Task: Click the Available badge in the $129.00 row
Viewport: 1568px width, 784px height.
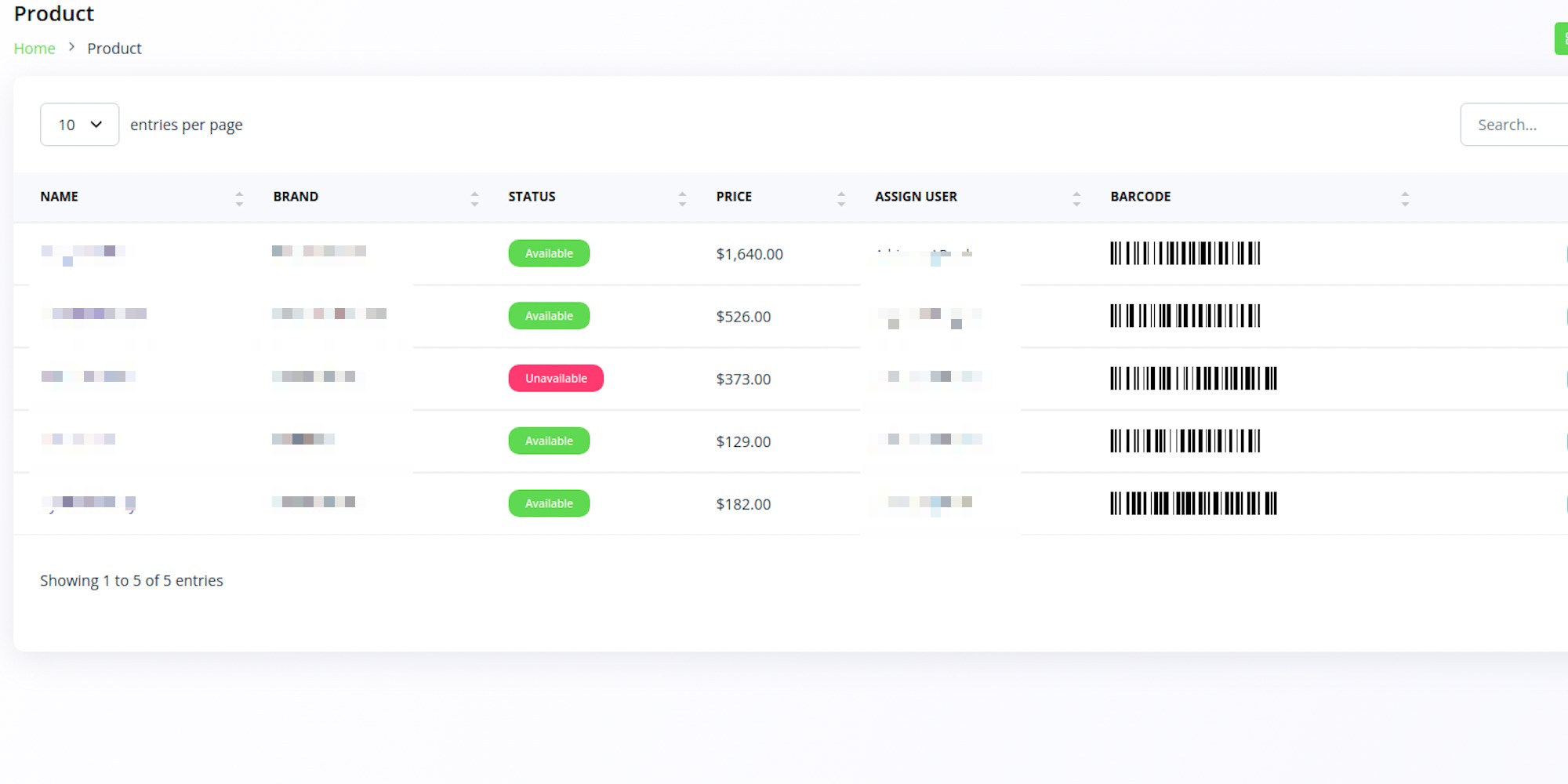Action: coord(549,441)
